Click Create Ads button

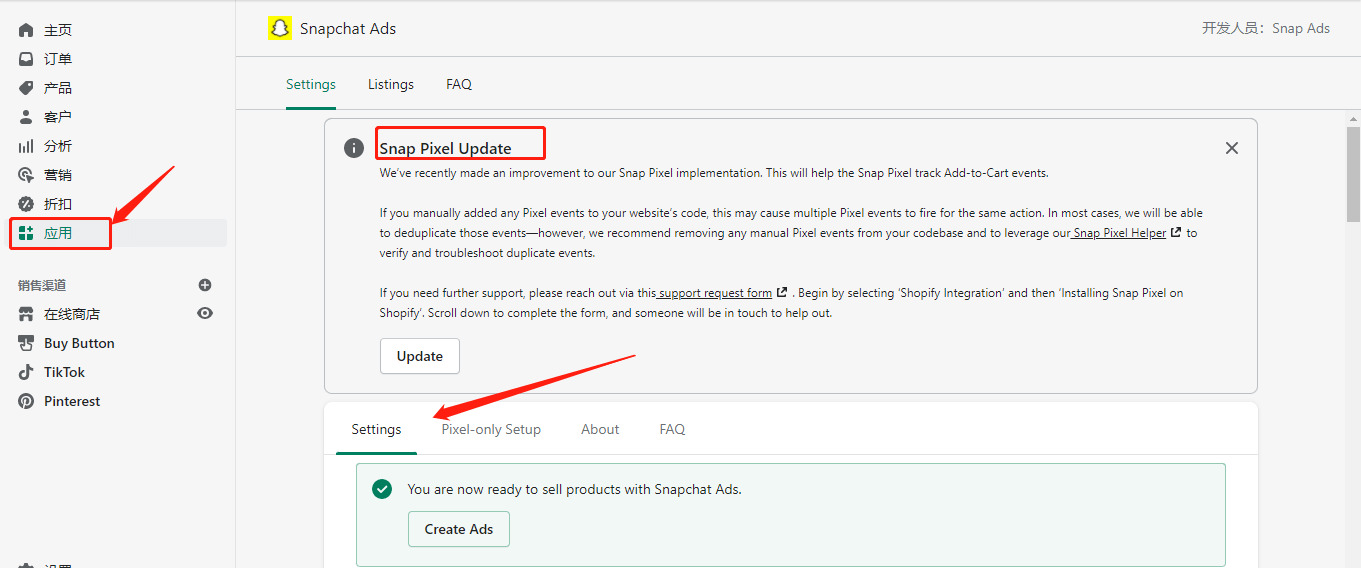(x=459, y=529)
